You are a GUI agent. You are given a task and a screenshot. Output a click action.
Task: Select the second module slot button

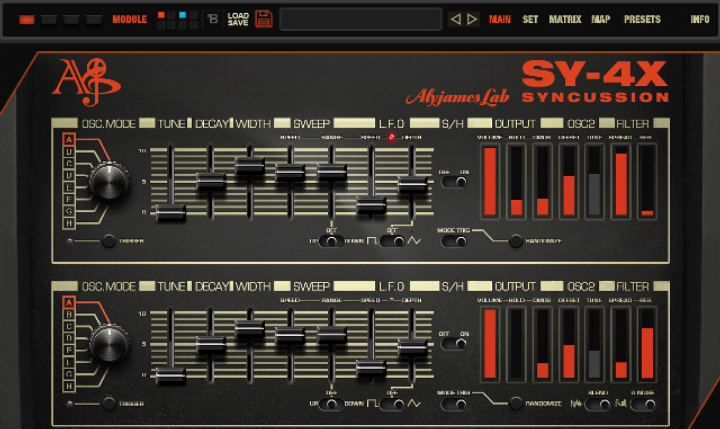tap(49, 20)
